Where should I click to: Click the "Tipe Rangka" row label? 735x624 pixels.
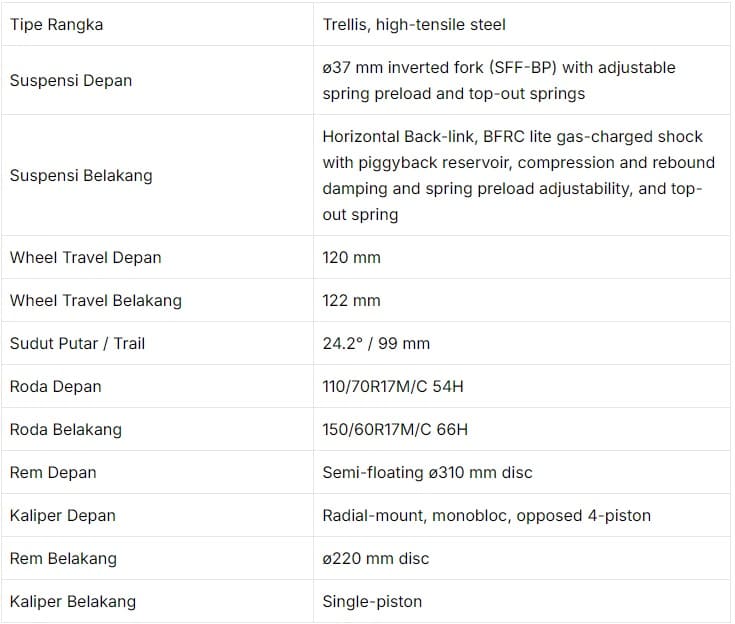(x=56, y=24)
